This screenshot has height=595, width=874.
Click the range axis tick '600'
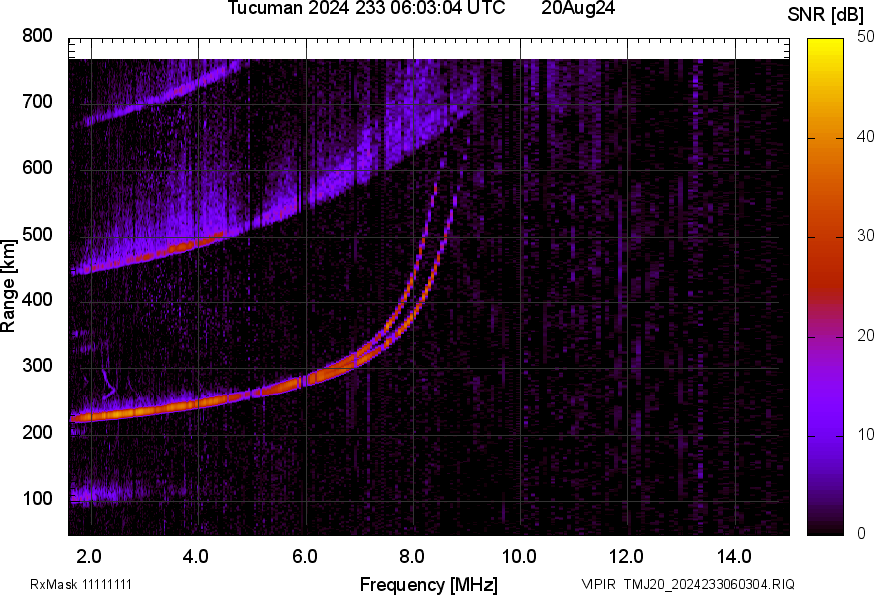(x=37, y=168)
